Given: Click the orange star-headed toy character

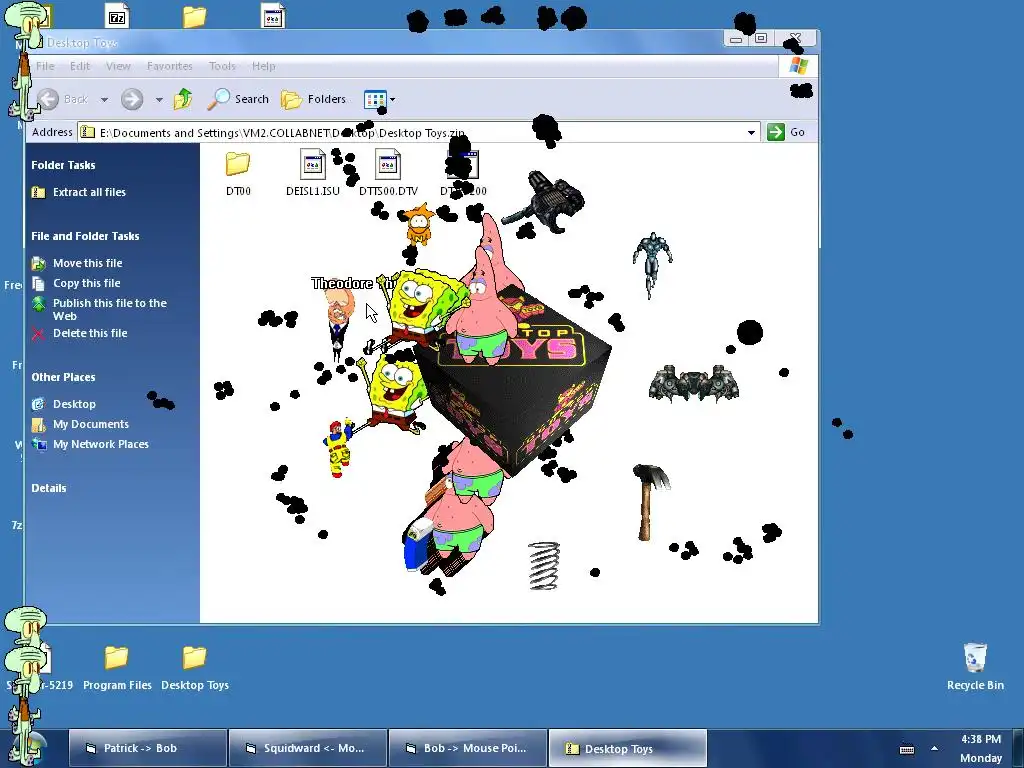Looking at the screenshot, I should coord(419,224).
